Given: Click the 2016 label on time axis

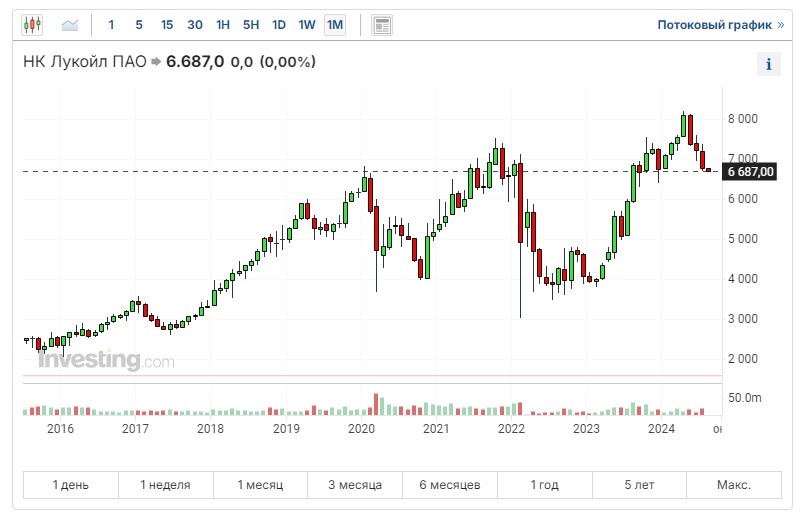Looking at the screenshot, I should 60,429.
